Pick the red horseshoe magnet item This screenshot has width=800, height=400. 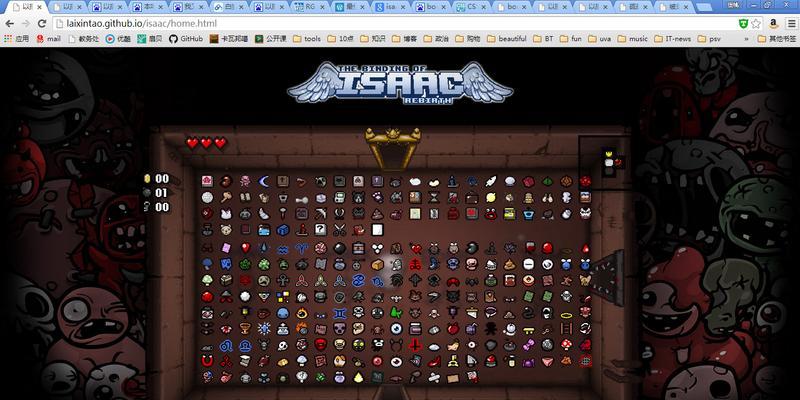[x=207, y=361]
